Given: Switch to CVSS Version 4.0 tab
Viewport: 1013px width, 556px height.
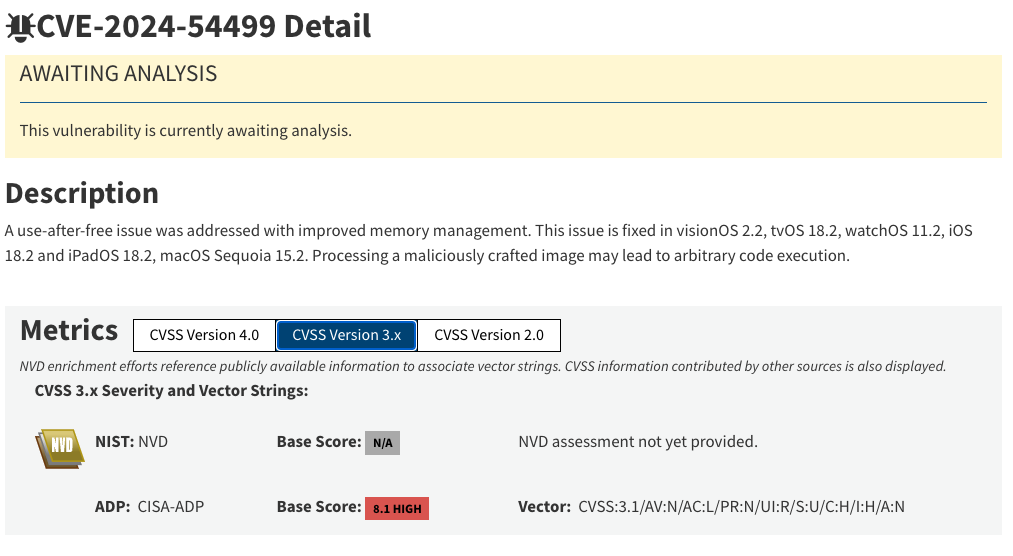Looking at the screenshot, I should coord(204,335).
